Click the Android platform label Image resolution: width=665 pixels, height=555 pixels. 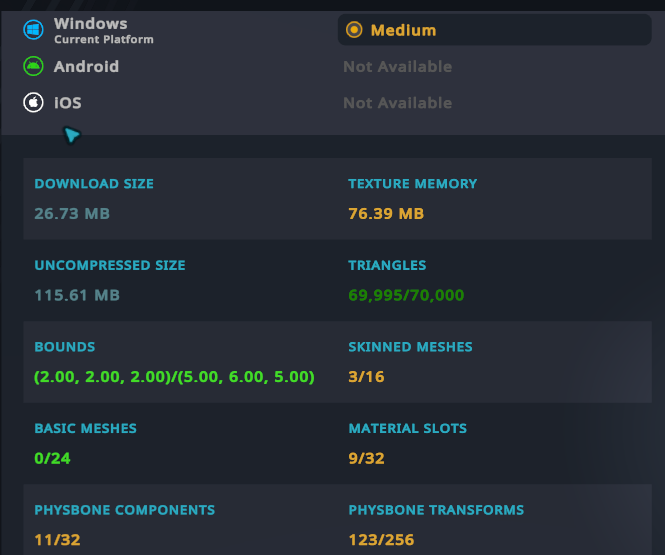[x=86, y=67]
